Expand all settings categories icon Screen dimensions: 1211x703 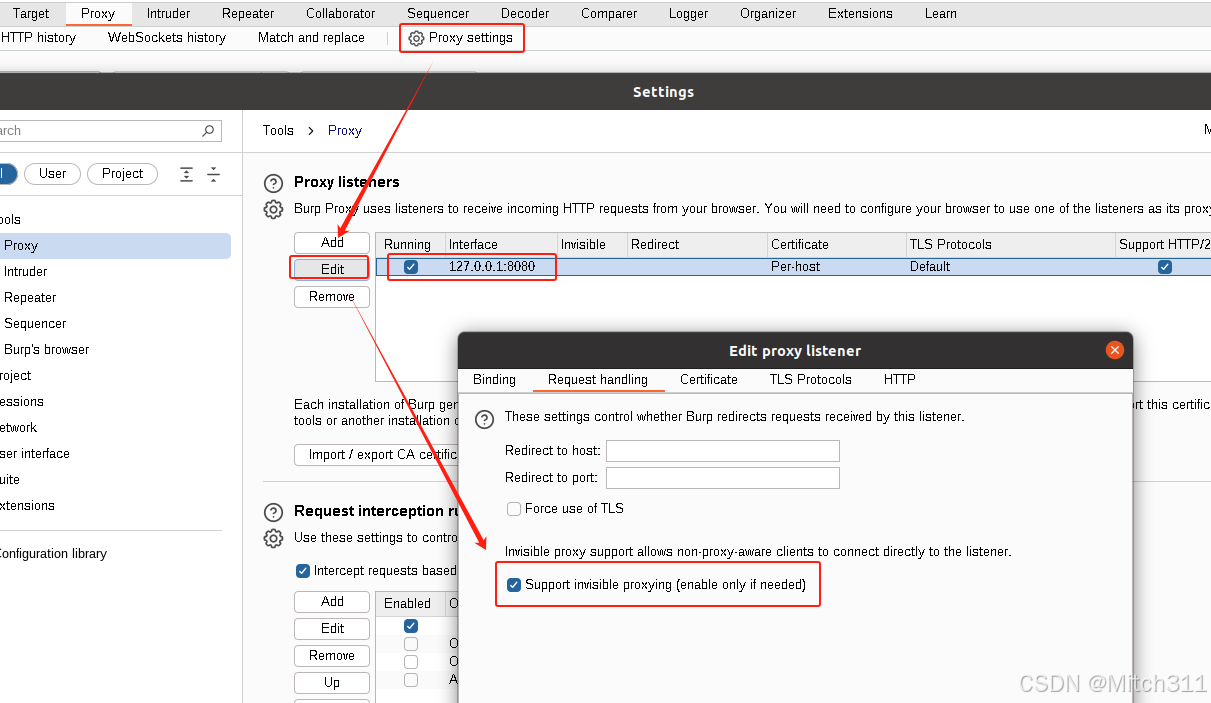coord(186,174)
